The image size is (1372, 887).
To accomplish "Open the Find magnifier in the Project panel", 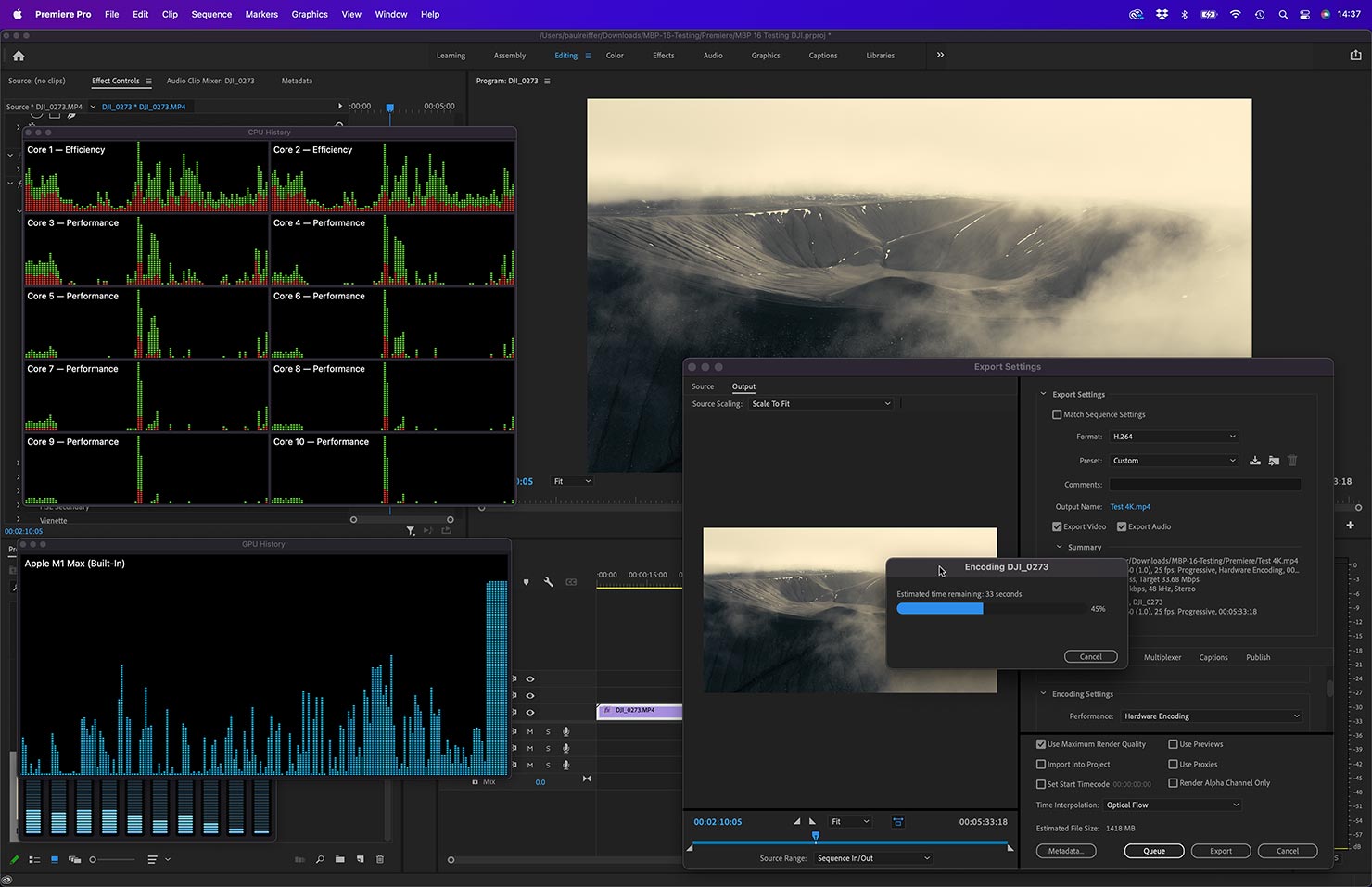I will (320, 860).
